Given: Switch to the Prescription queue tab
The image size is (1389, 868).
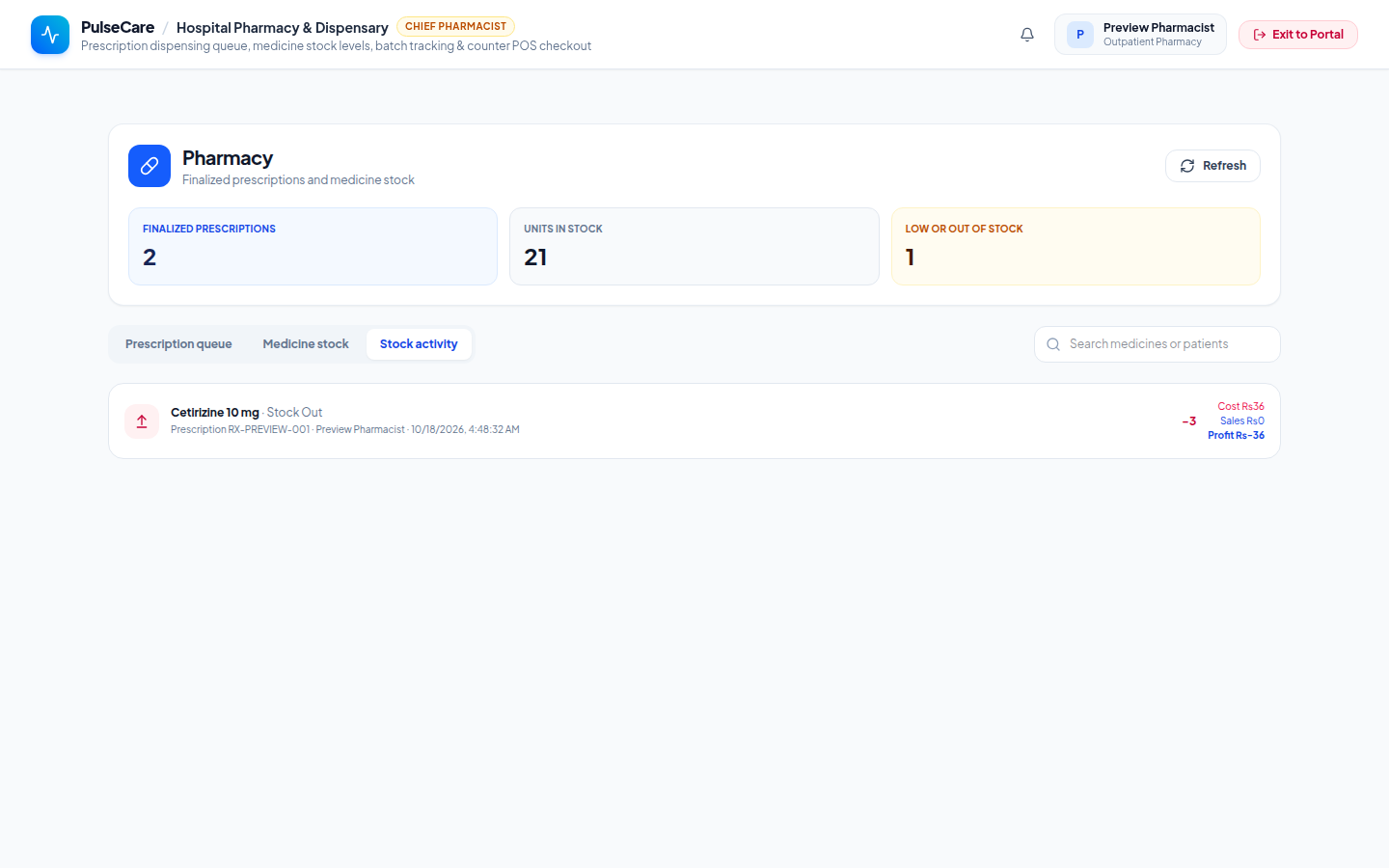Looking at the screenshot, I should pos(178,344).
